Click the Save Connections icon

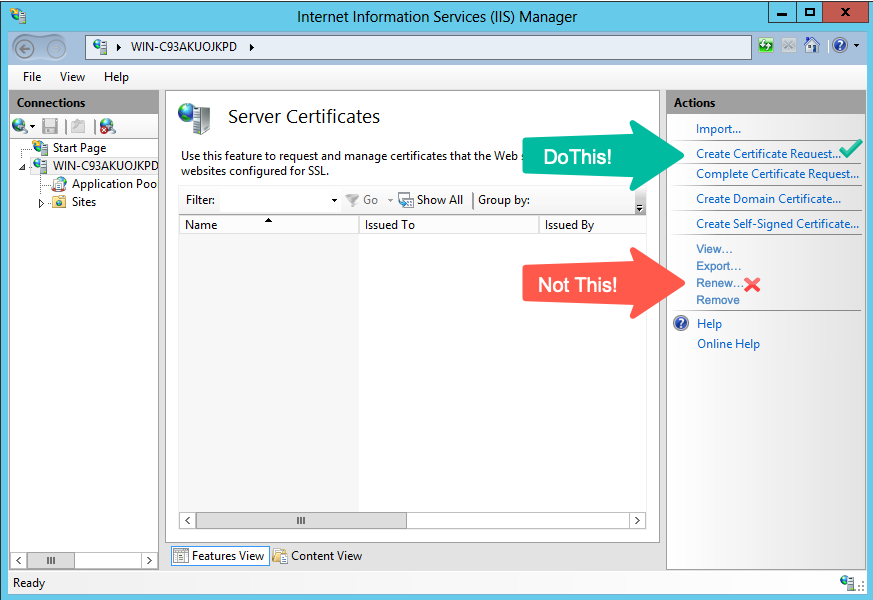(x=50, y=125)
